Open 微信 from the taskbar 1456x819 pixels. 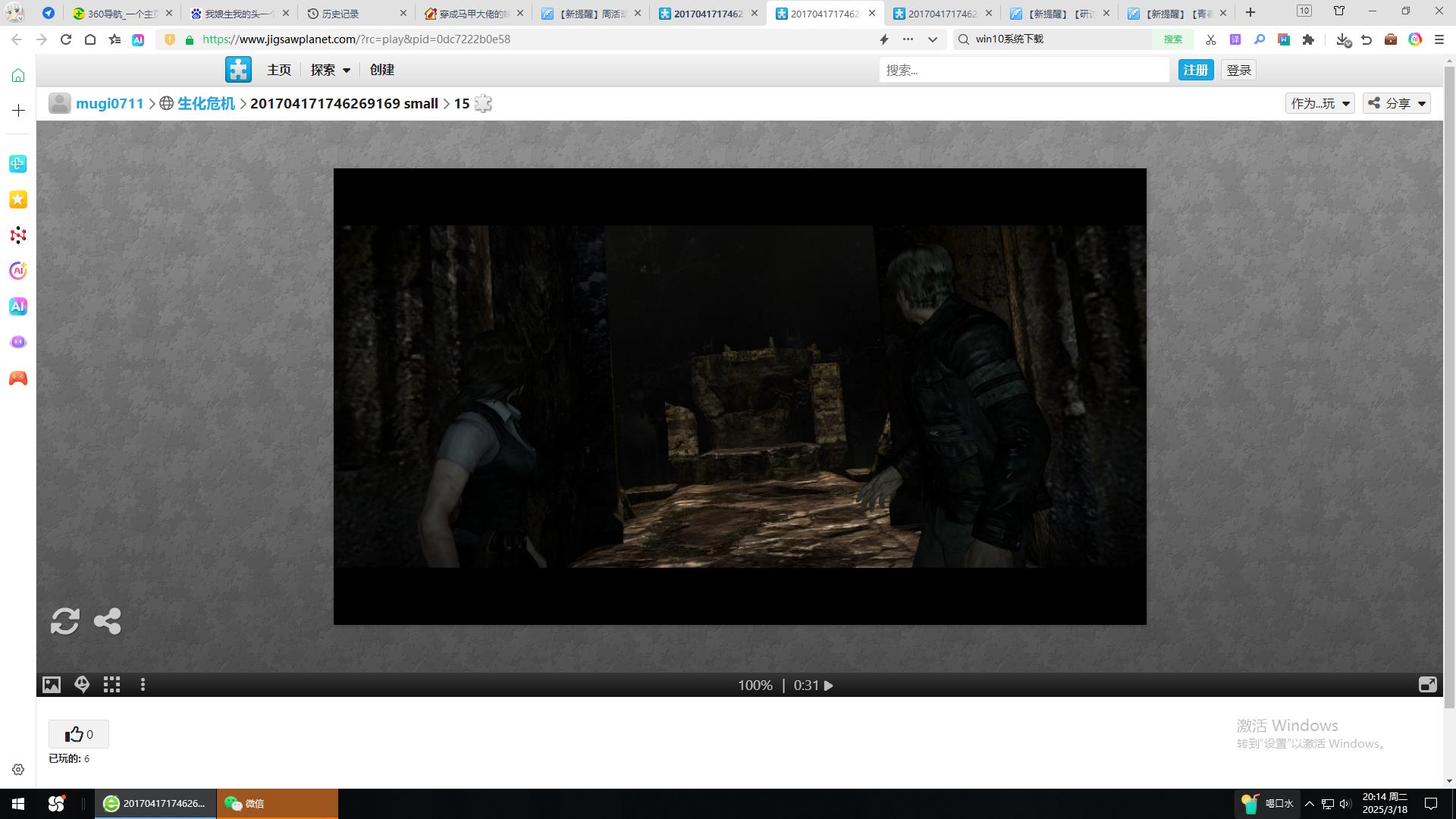point(278,804)
